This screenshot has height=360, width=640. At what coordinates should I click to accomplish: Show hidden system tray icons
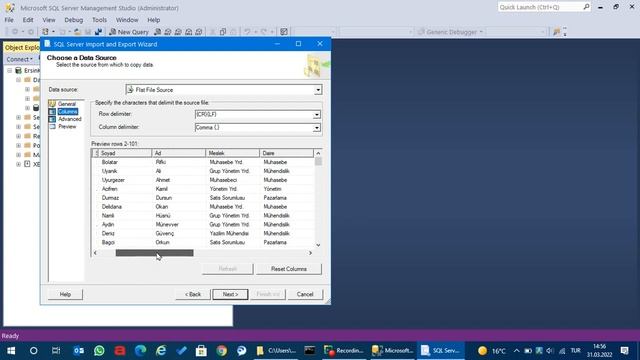(x=517, y=351)
